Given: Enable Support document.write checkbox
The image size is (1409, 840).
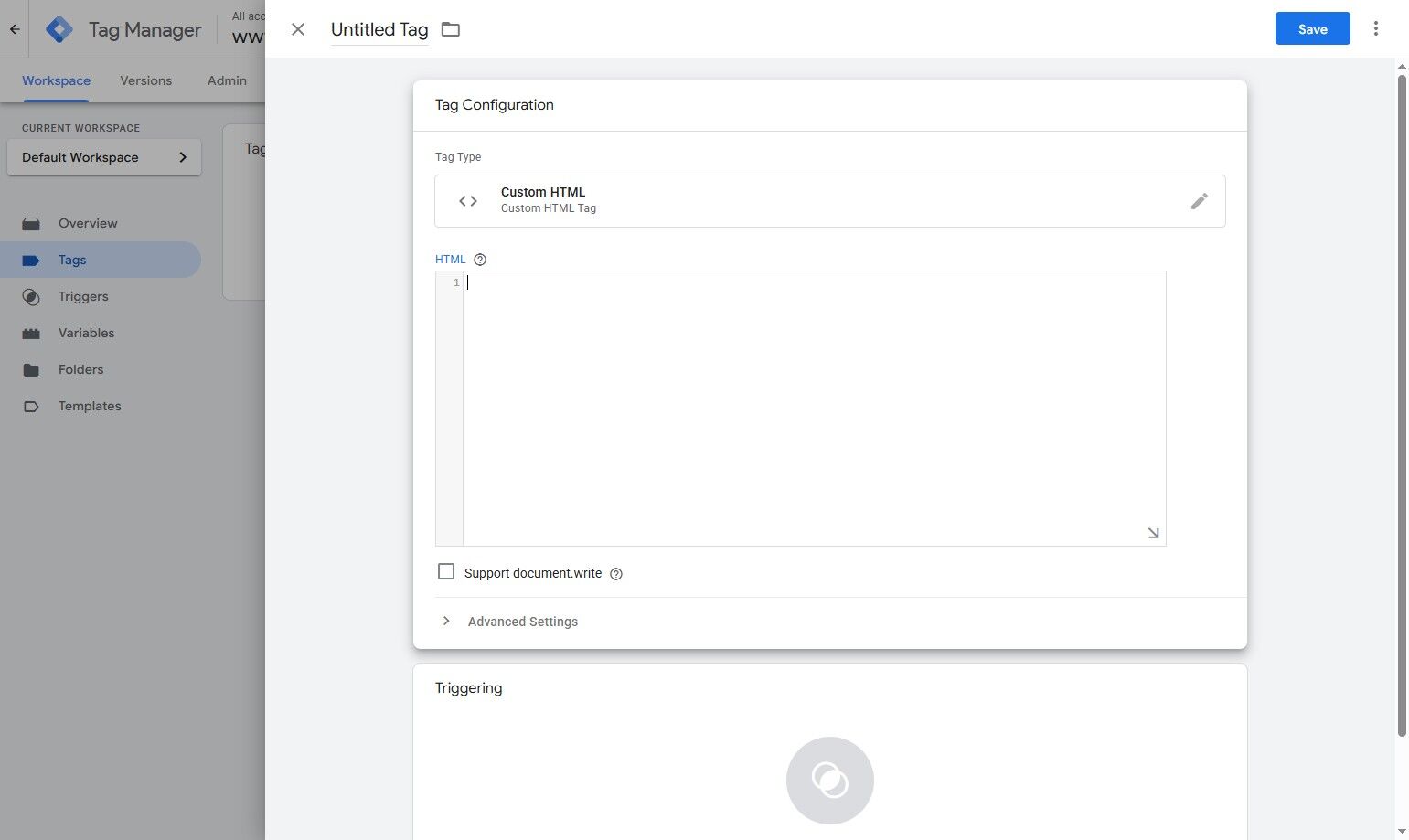Looking at the screenshot, I should (x=446, y=571).
